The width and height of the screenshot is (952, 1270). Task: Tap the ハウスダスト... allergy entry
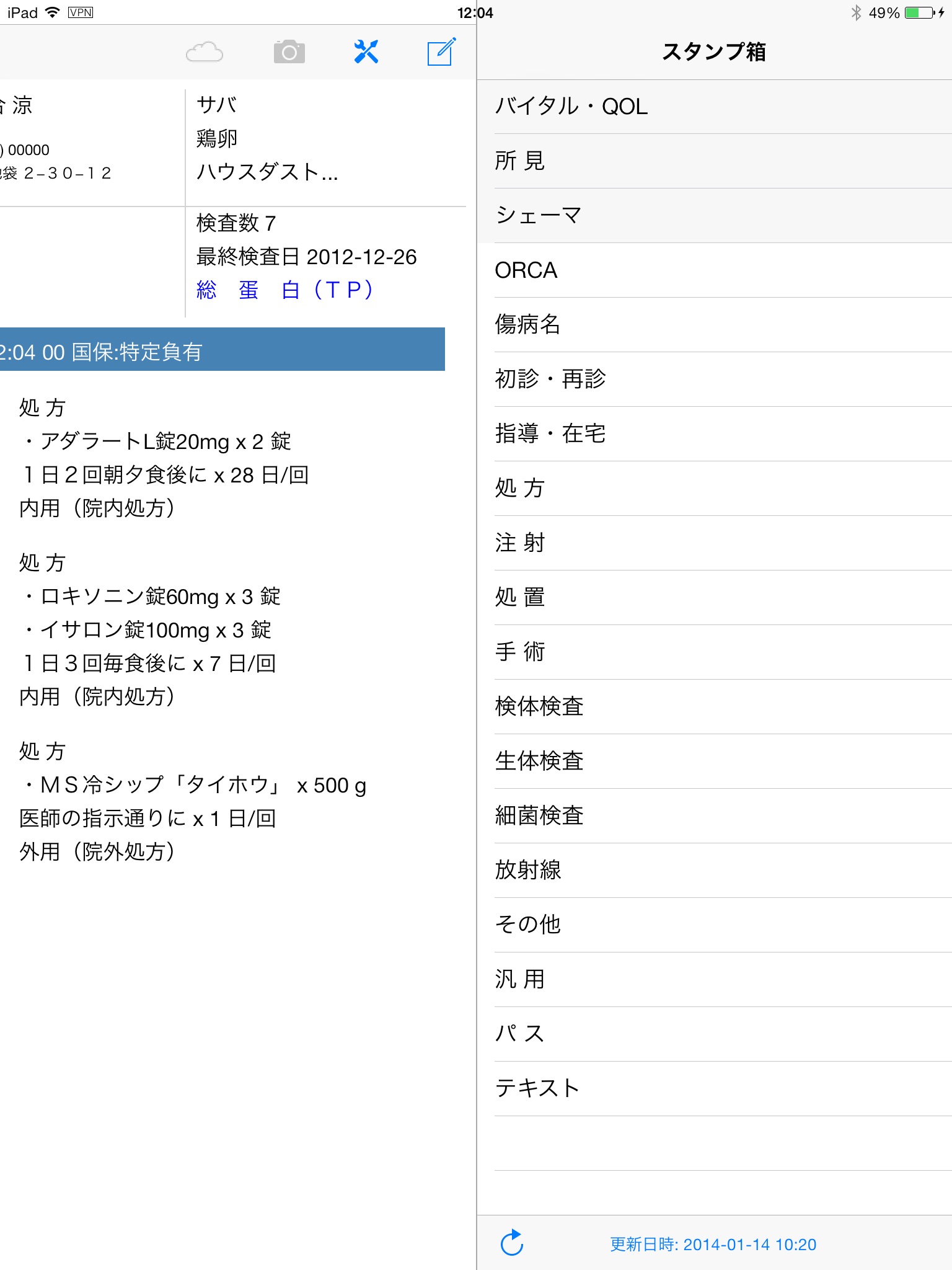tap(267, 171)
